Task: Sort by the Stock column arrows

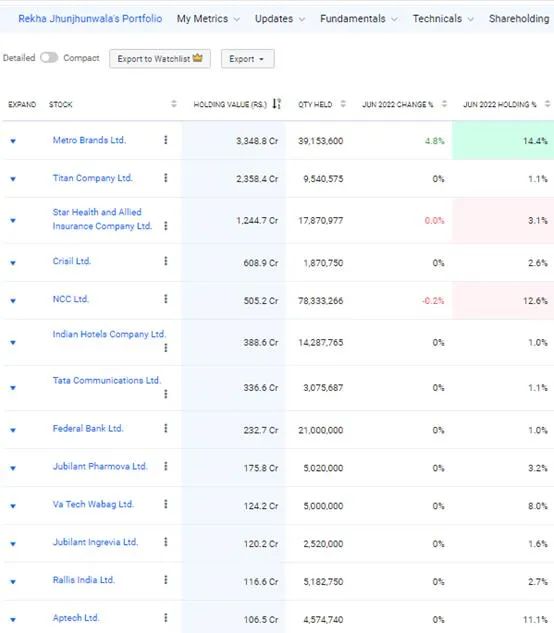Action: pyautogui.click(x=174, y=104)
